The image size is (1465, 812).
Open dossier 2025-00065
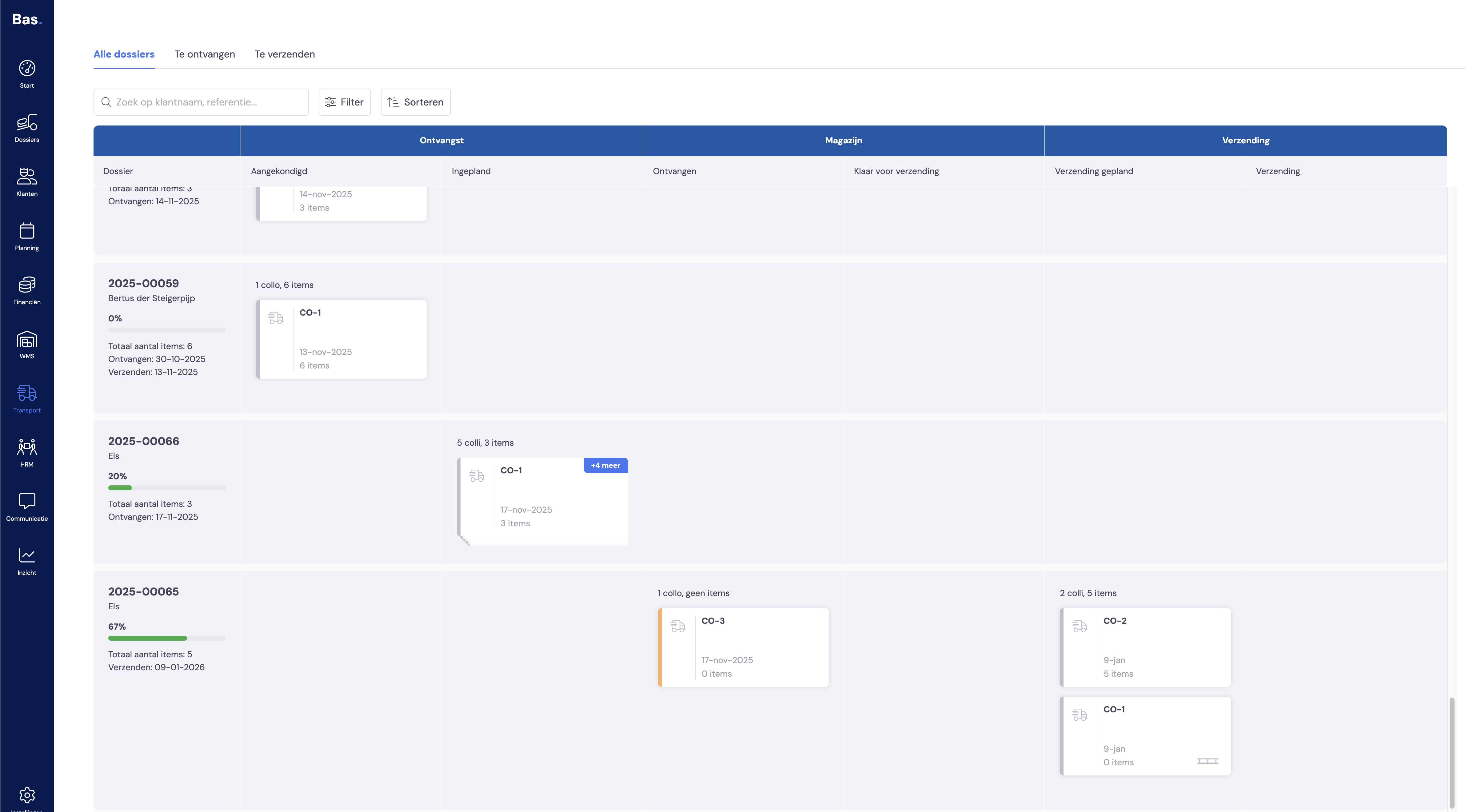(143, 591)
